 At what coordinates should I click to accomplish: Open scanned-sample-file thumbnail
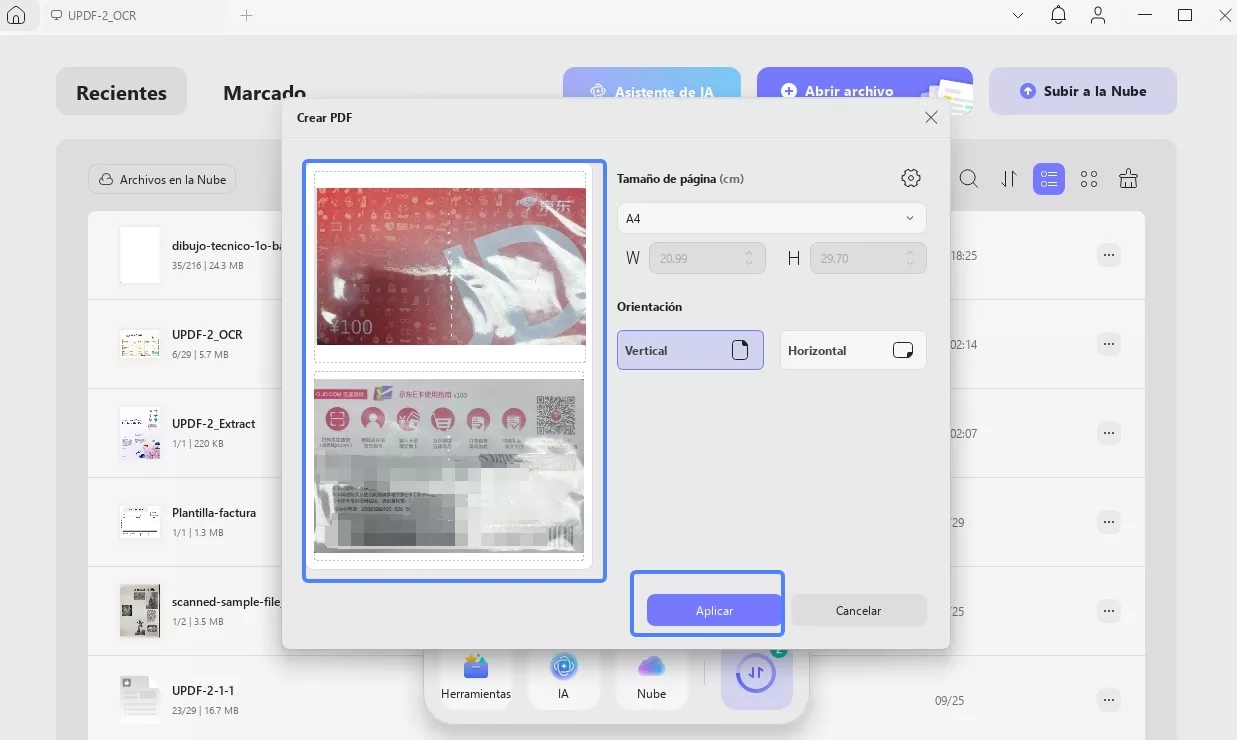coord(139,611)
